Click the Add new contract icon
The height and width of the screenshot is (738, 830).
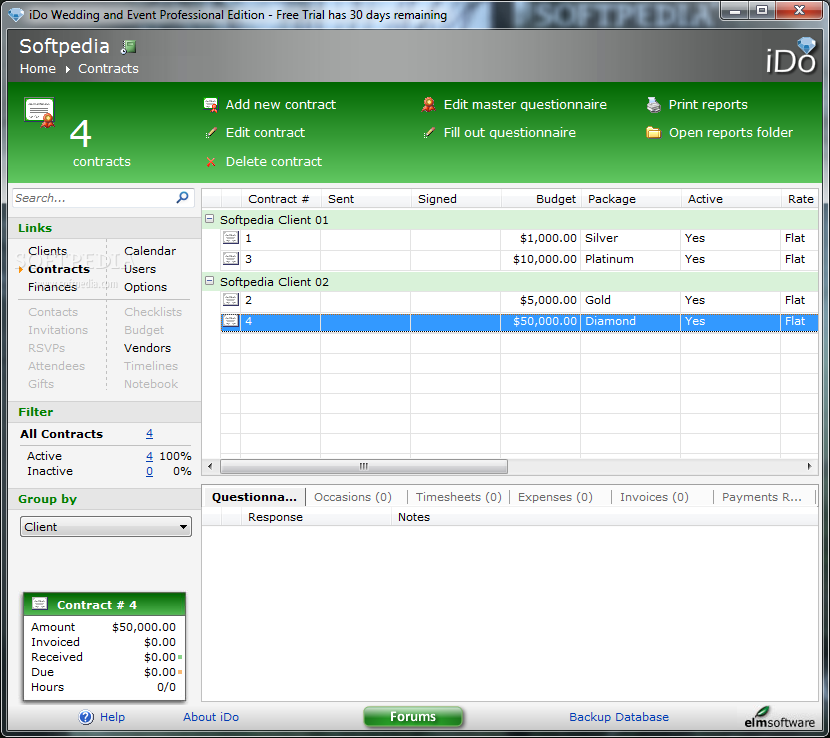coord(211,105)
